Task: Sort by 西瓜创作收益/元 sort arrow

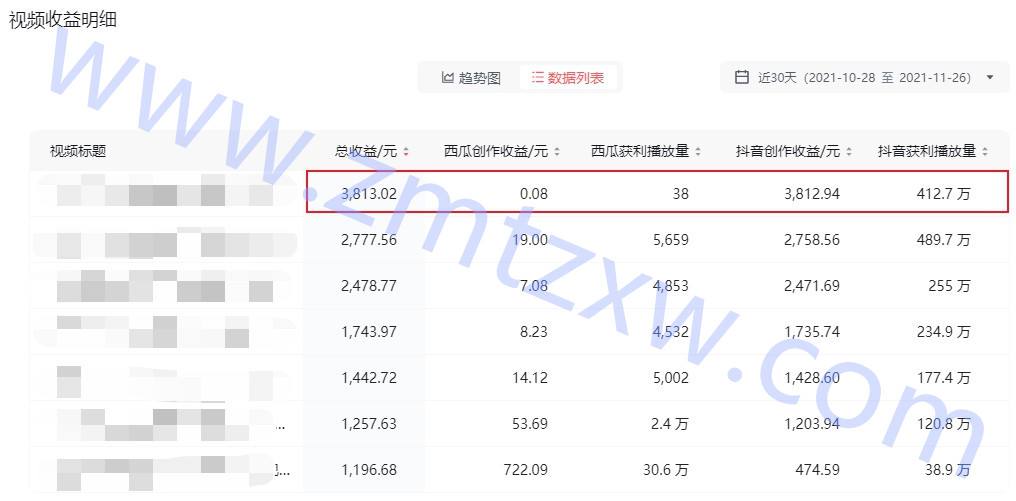Action: (x=557, y=152)
